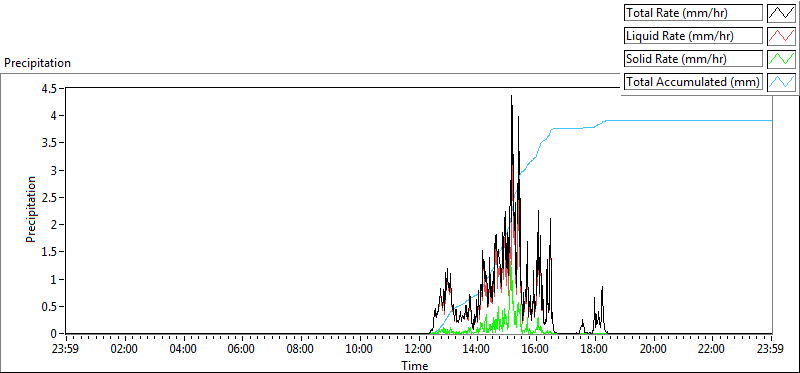This screenshot has width=800, height=373.
Task: Click the 02:00 time axis label
Action: (125, 349)
